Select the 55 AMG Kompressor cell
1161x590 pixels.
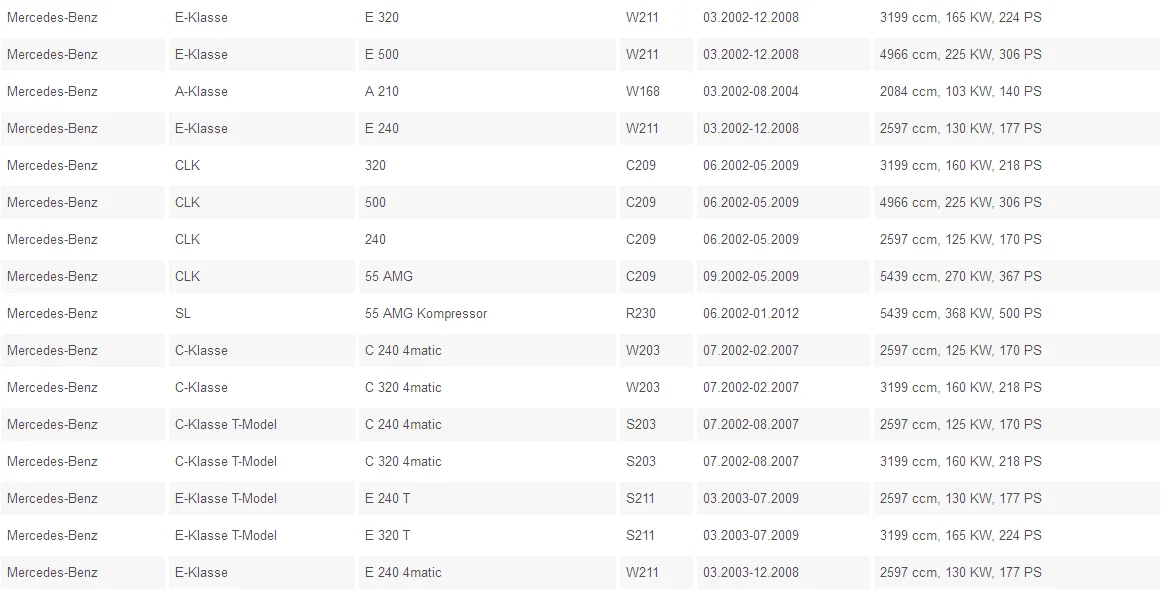487,313
